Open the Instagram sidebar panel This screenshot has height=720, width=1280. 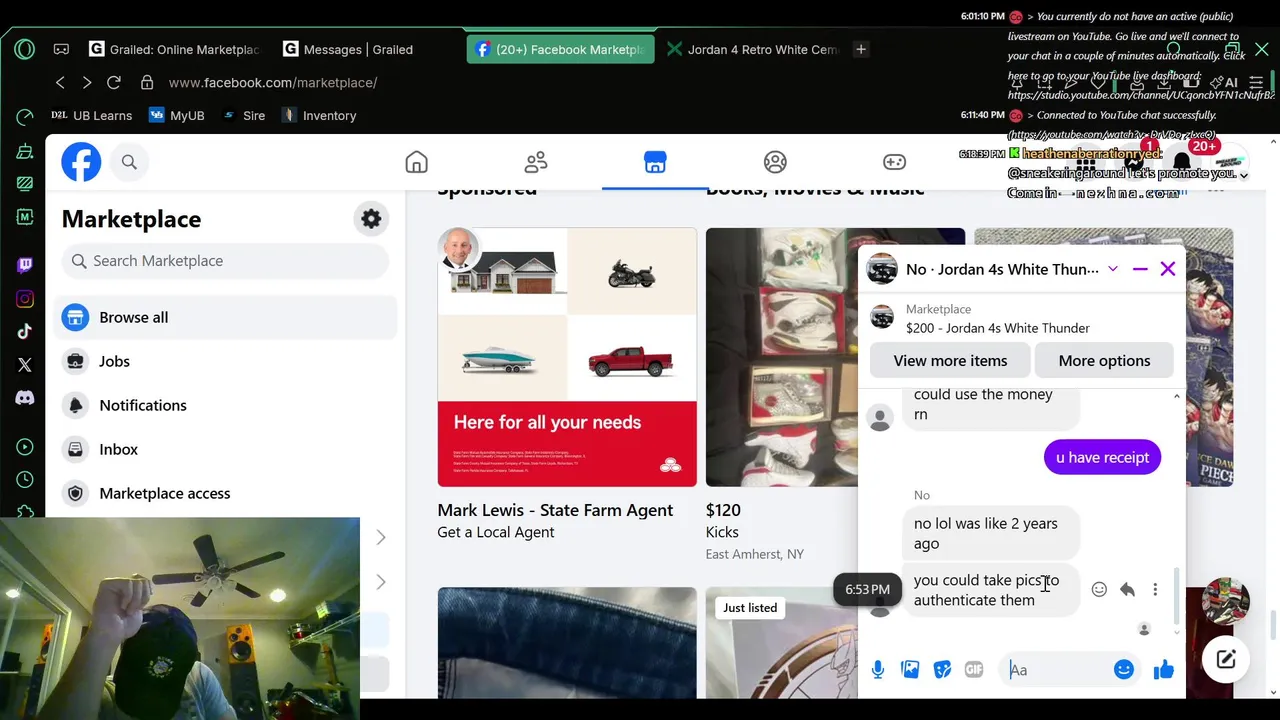click(x=25, y=299)
